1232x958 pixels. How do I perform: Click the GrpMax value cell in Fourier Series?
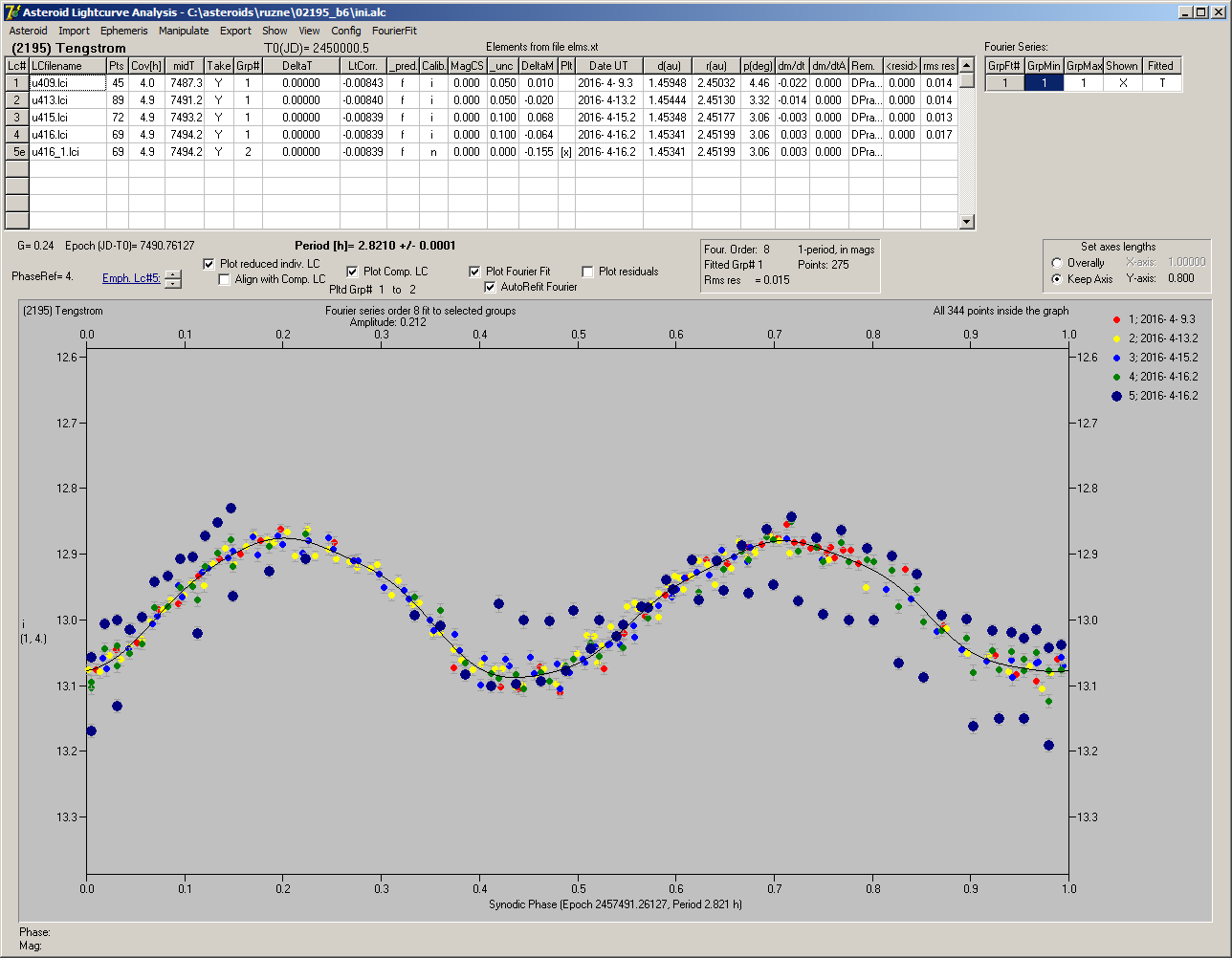(x=1084, y=83)
